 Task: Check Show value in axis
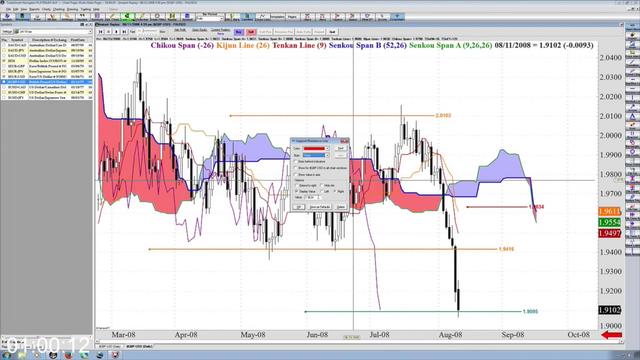pos(296,175)
